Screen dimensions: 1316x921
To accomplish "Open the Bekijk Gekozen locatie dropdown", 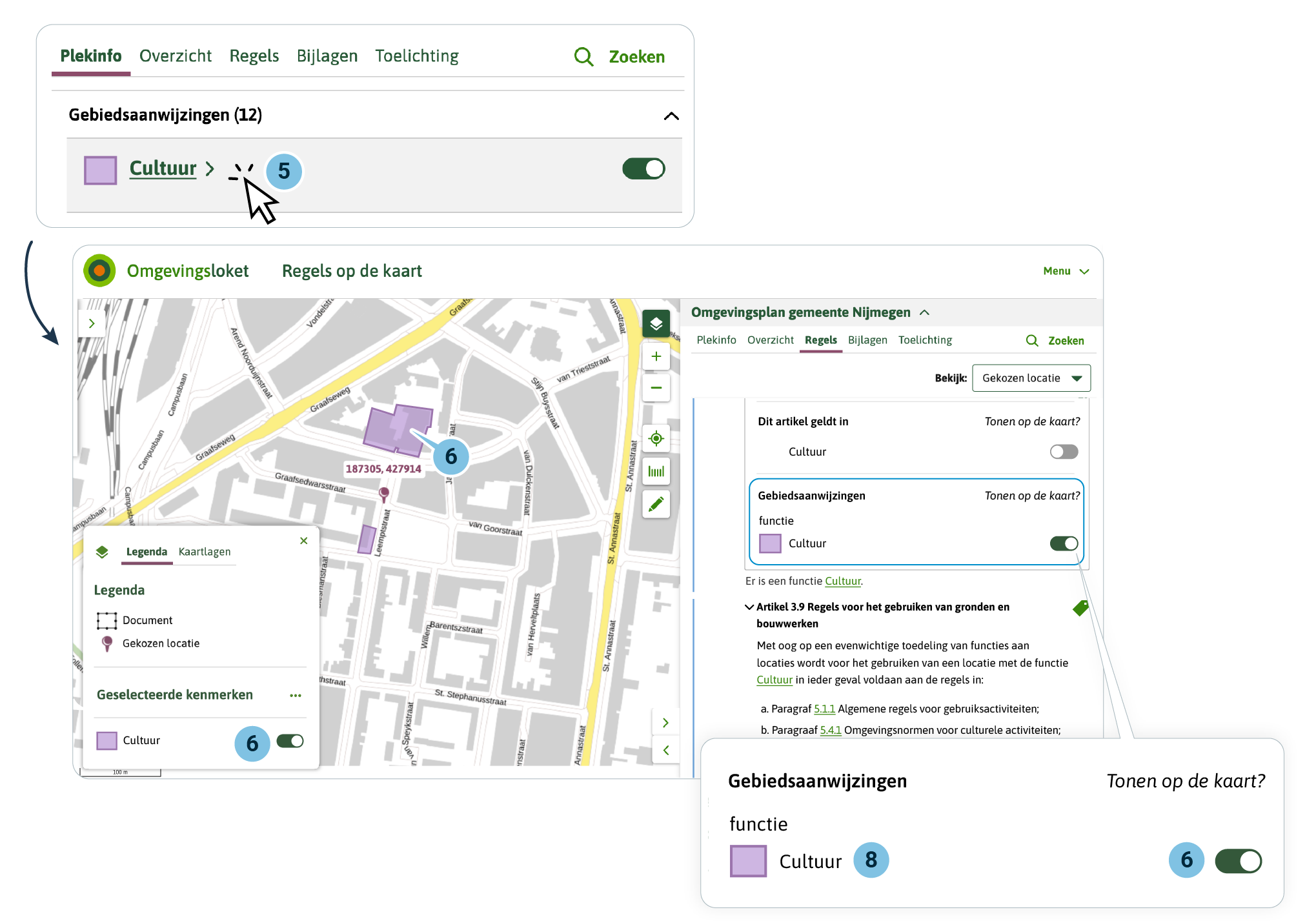I will point(1031,378).
